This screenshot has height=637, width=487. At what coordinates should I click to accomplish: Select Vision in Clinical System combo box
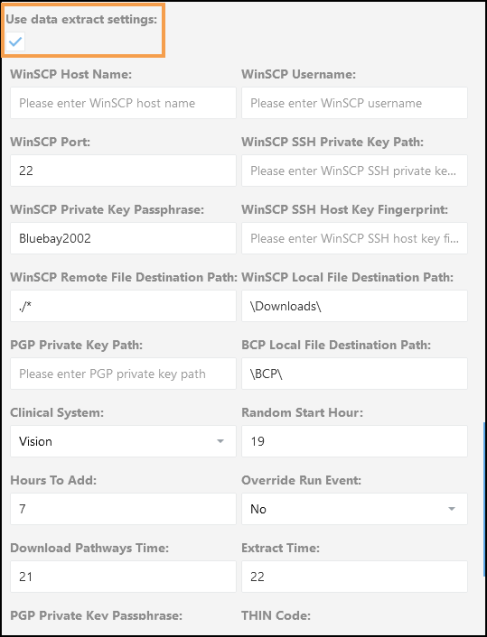pos(36,441)
